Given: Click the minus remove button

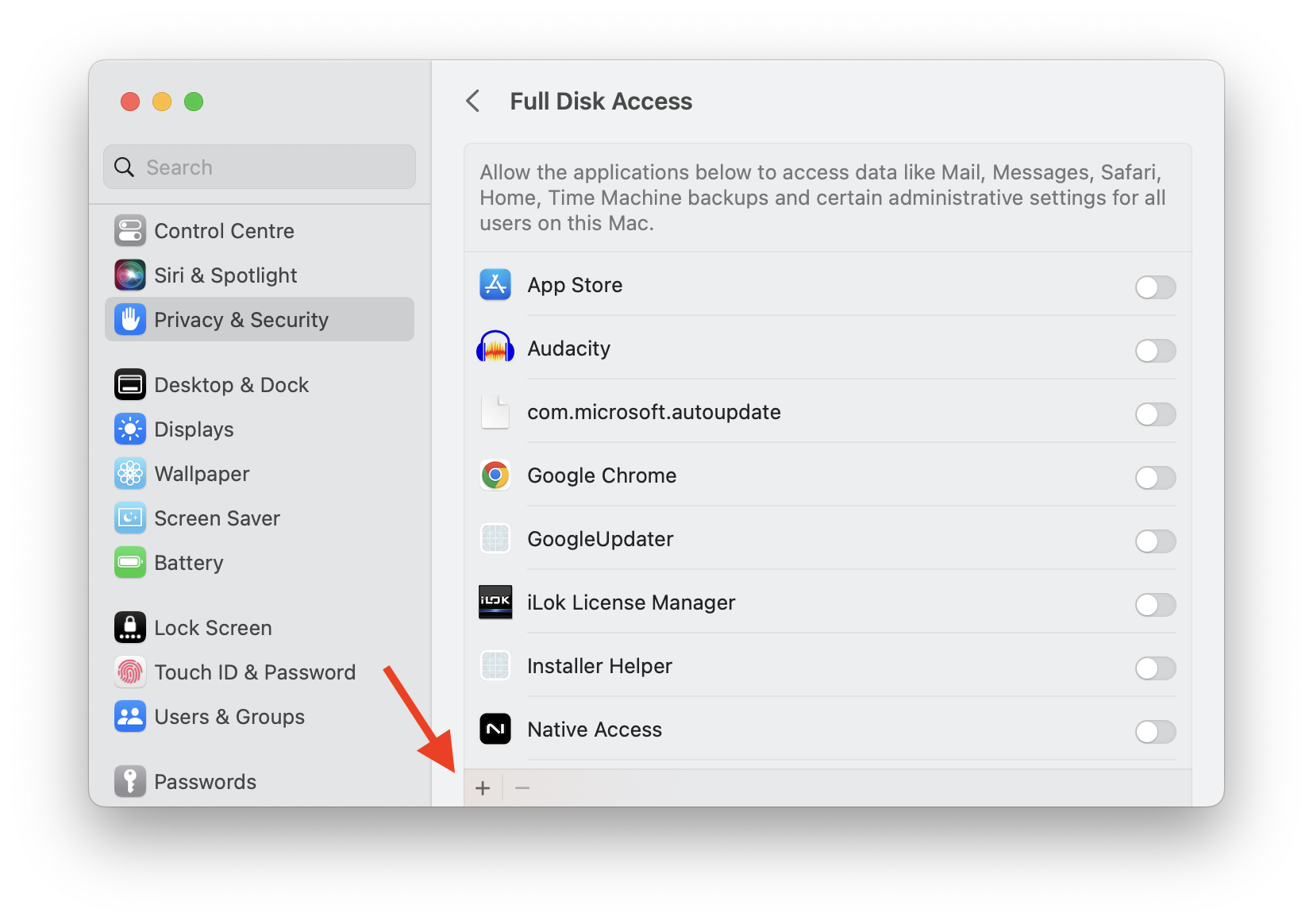Looking at the screenshot, I should pyautogui.click(x=522, y=788).
